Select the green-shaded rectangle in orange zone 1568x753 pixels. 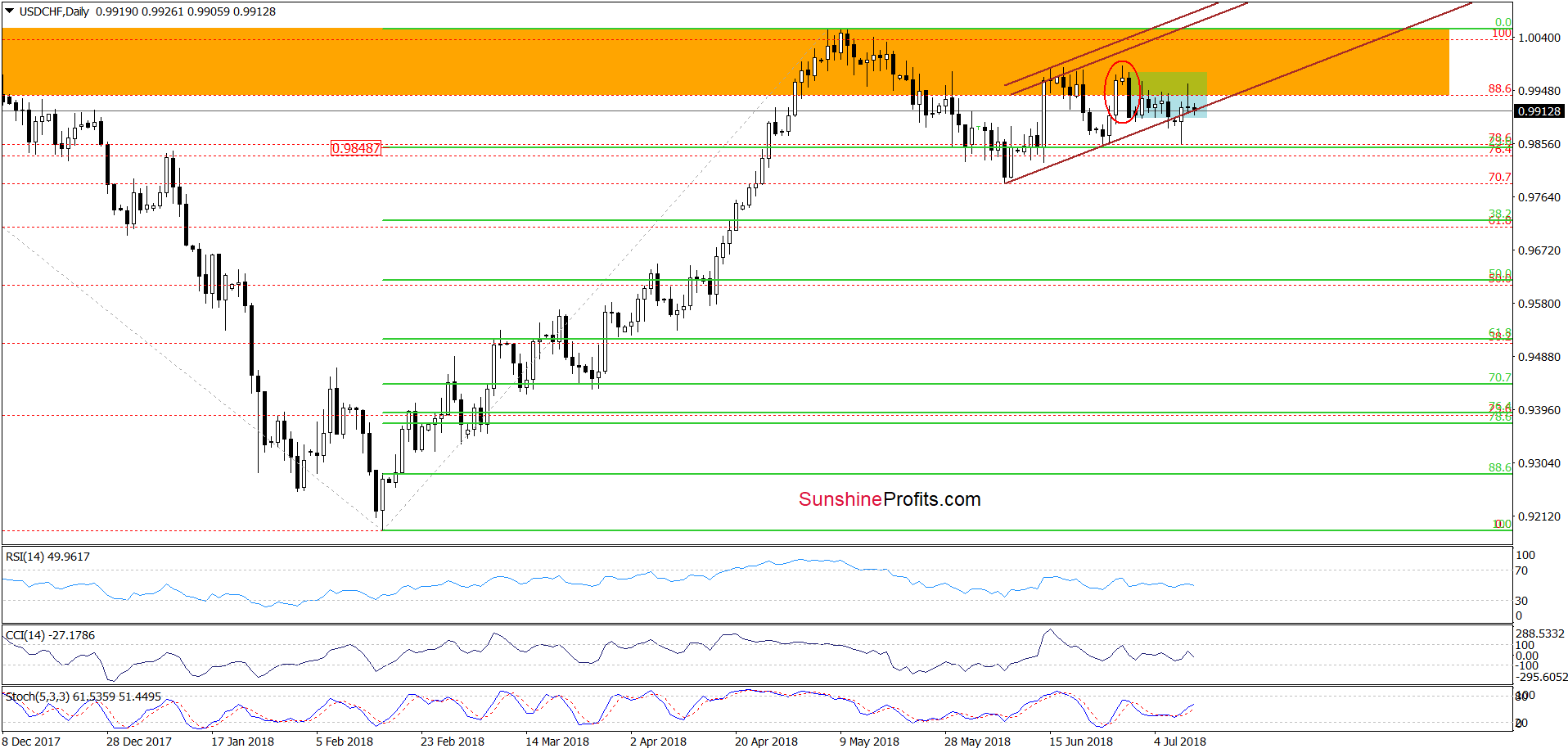point(1169,83)
